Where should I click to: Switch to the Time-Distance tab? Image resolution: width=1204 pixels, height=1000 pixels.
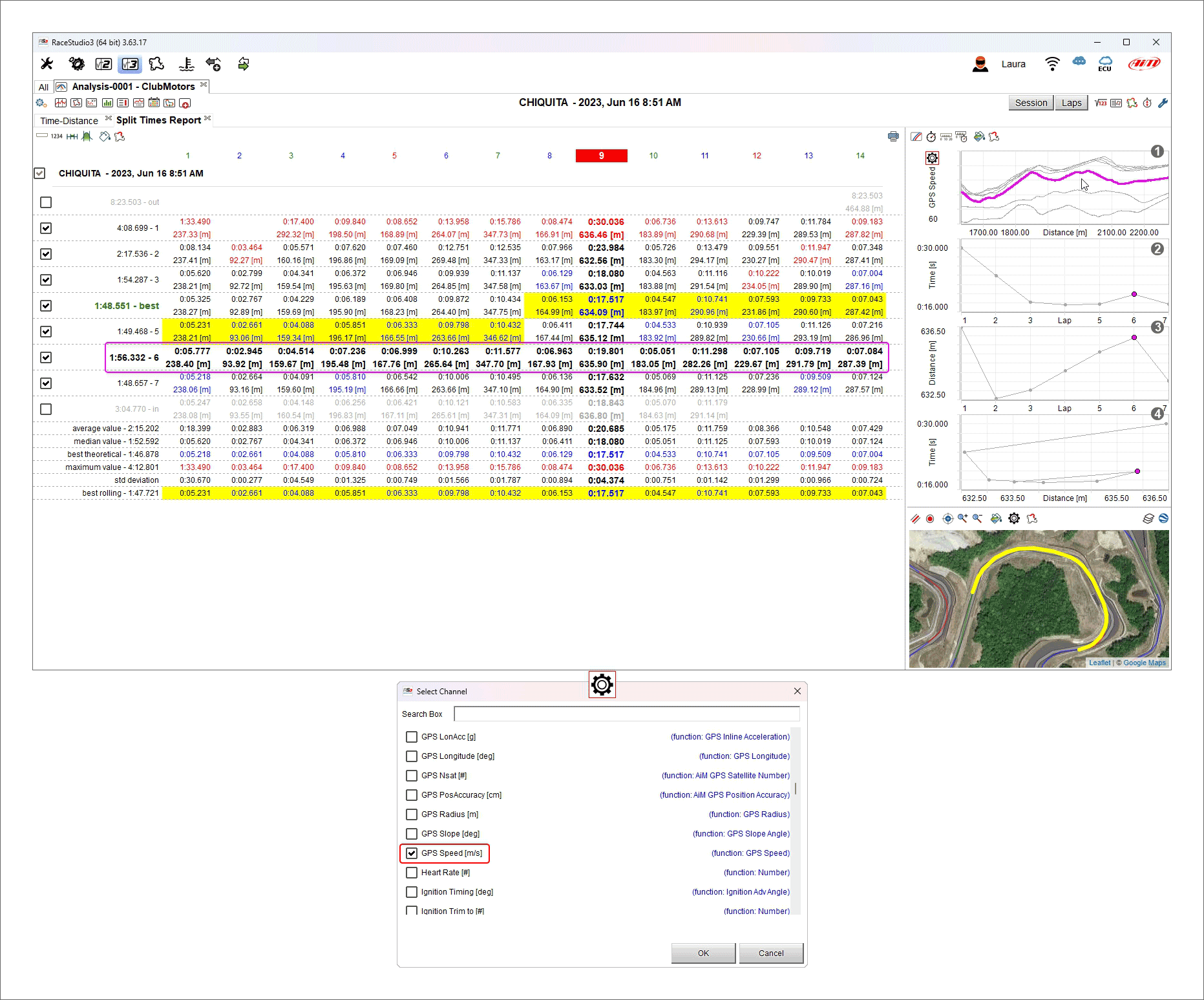69,121
